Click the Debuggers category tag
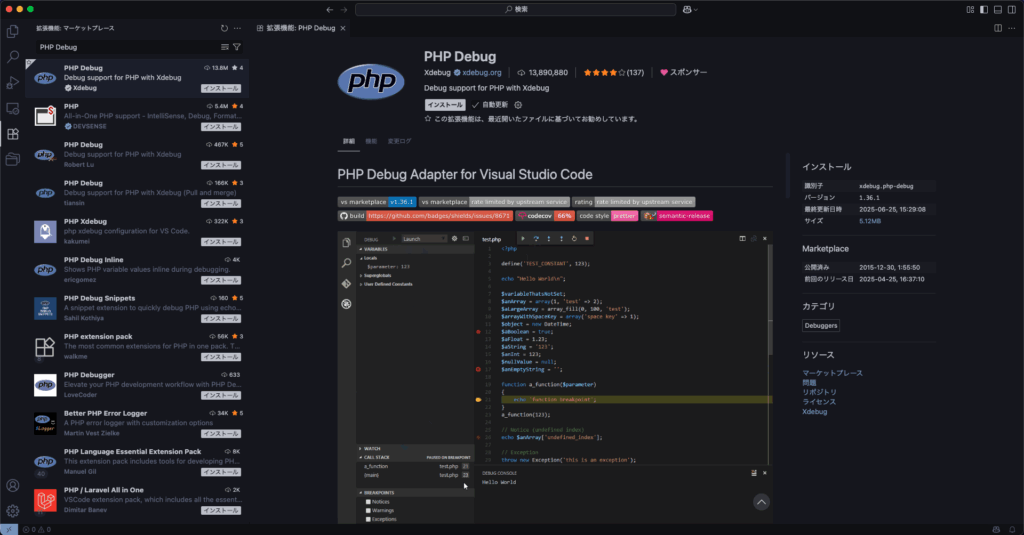 pos(821,325)
